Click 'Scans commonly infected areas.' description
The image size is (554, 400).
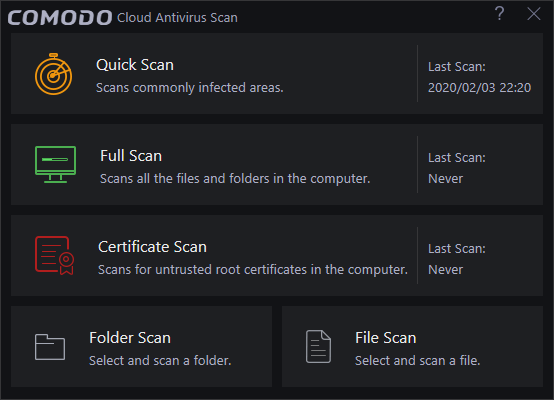(x=190, y=88)
